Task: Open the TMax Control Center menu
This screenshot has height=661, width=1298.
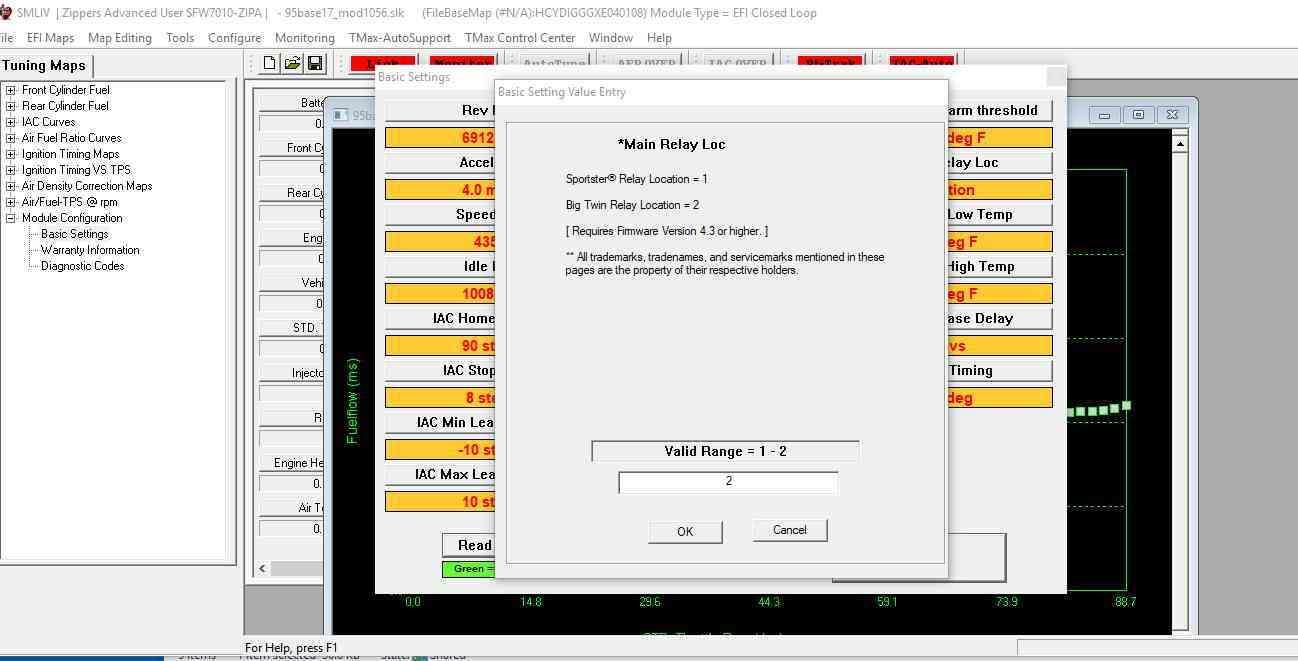Action: coord(519,38)
